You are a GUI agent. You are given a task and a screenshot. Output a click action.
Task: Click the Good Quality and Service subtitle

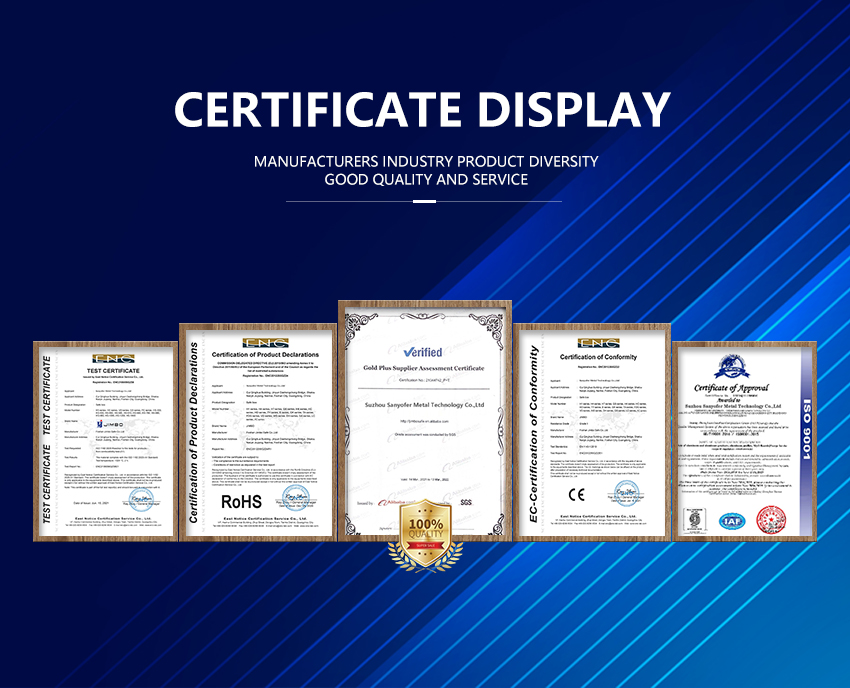click(425, 180)
